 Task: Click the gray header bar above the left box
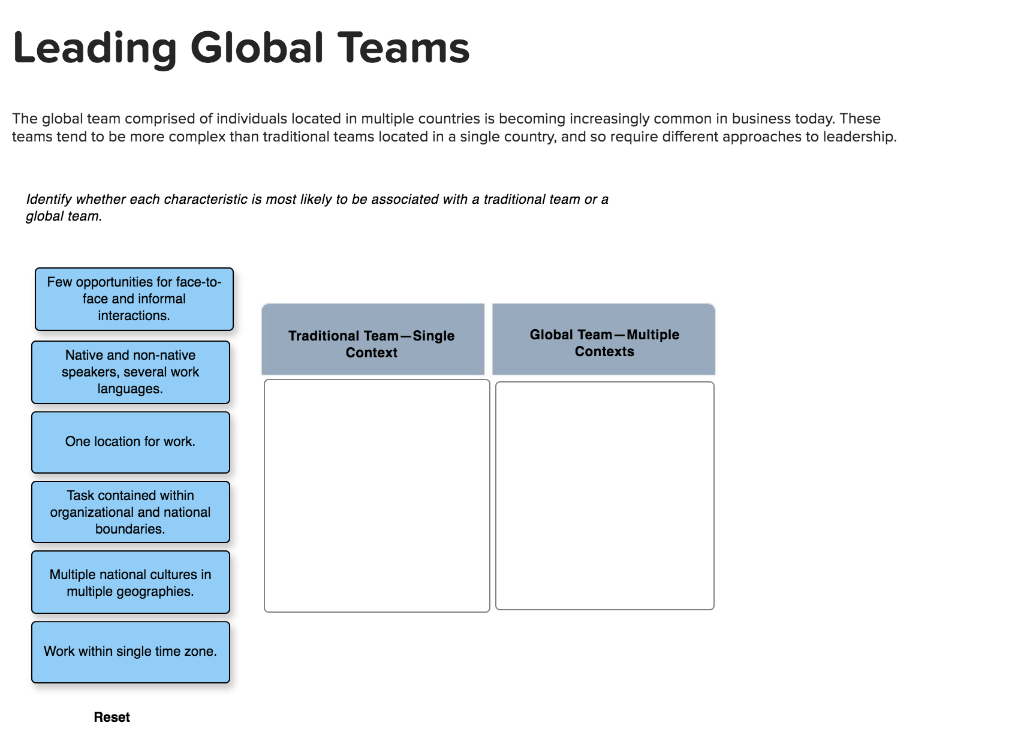(x=373, y=338)
